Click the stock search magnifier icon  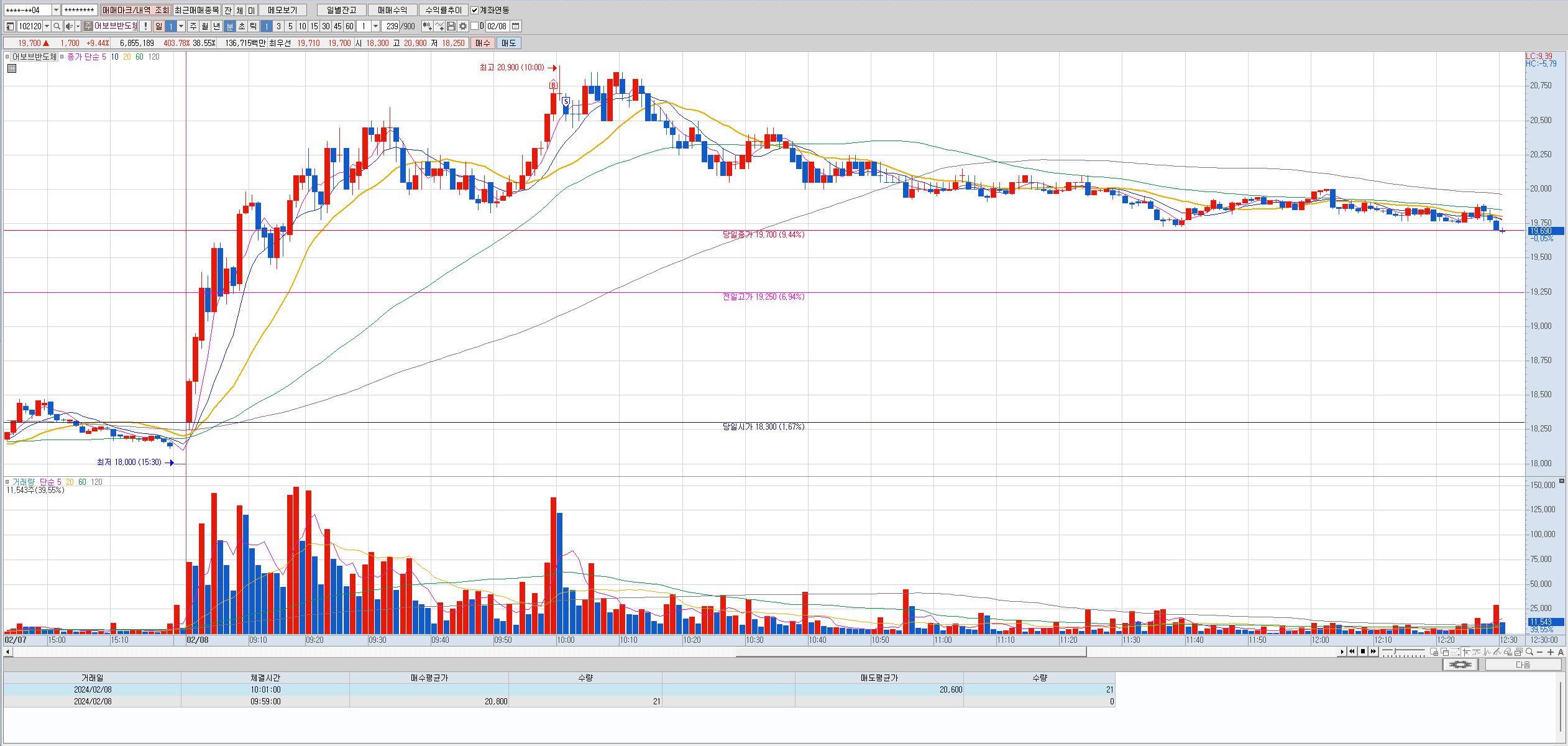pos(57,26)
